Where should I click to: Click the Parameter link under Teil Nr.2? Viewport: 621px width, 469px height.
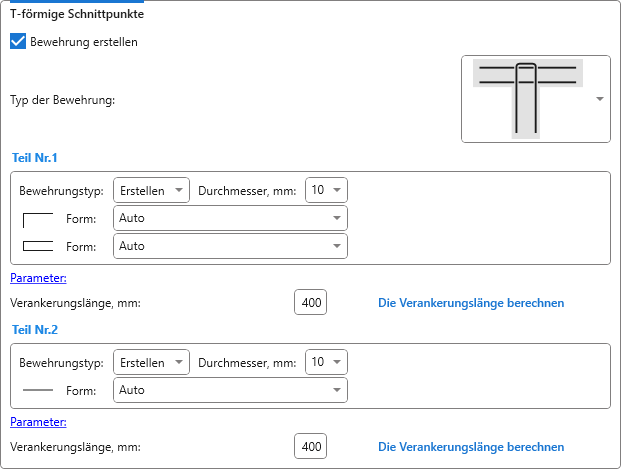(38, 422)
